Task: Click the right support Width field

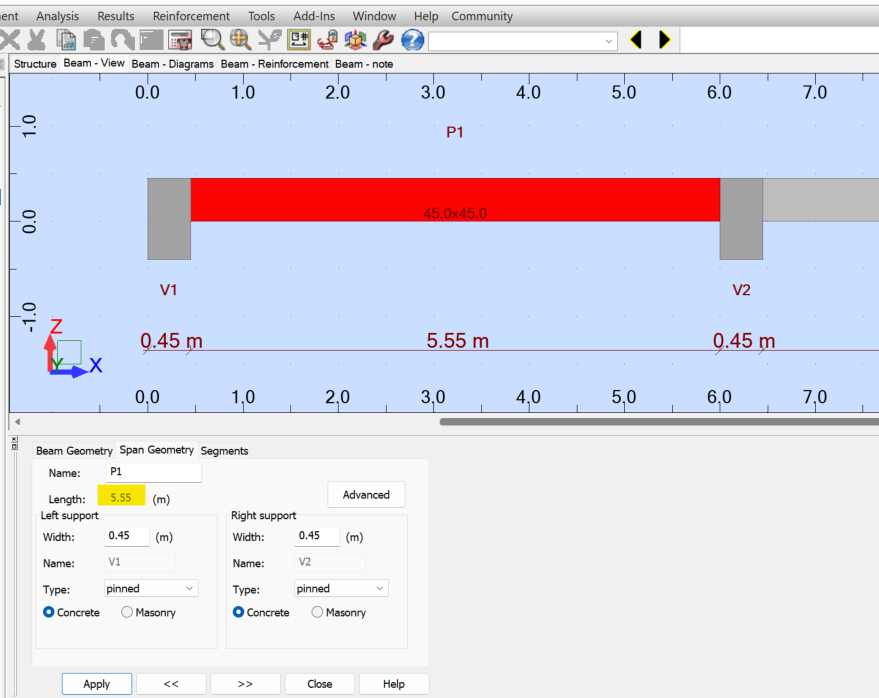Action: click(x=317, y=536)
